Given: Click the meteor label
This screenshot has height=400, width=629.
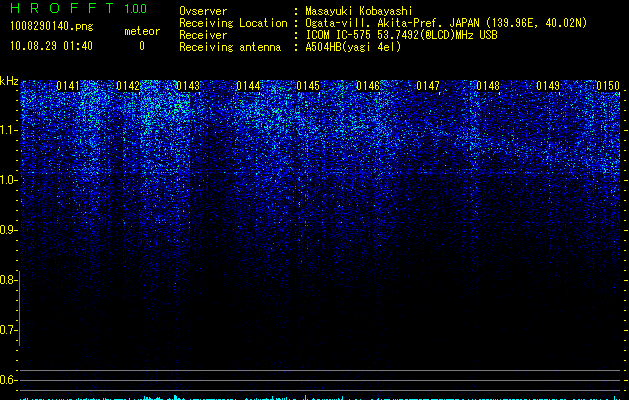Looking at the screenshot, I should pos(142,31).
